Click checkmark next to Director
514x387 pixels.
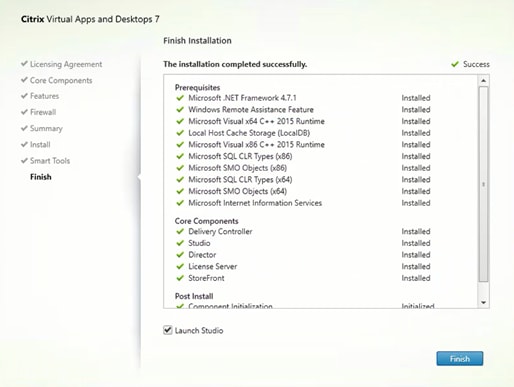(180, 255)
